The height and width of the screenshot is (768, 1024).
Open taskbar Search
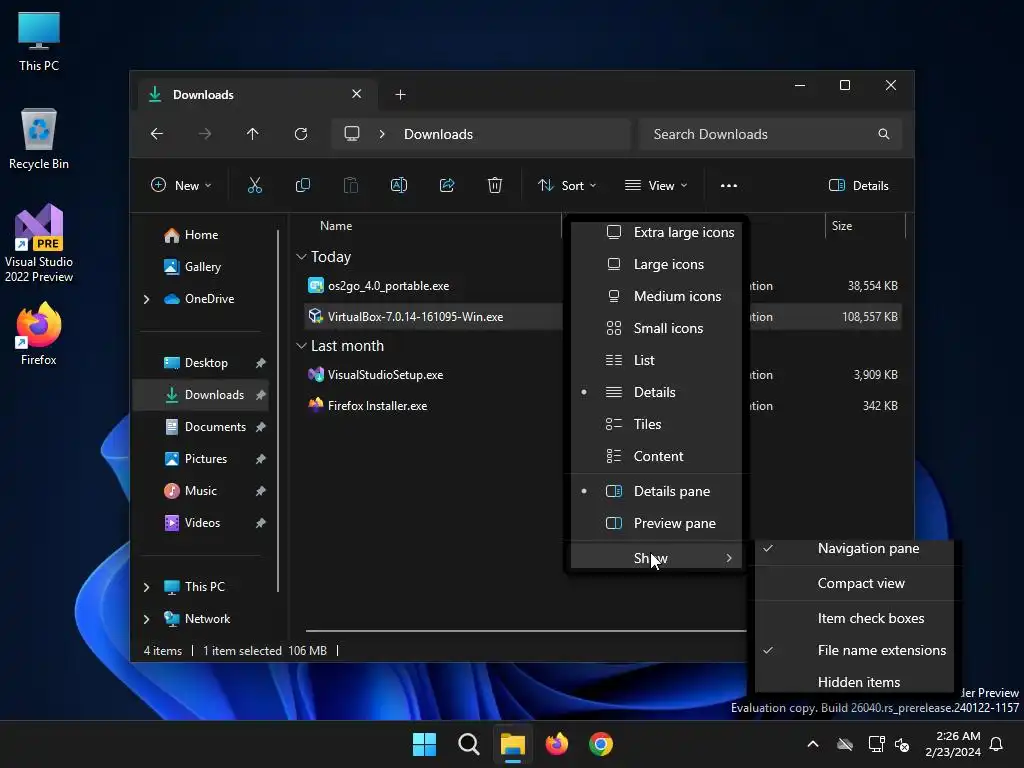click(468, 744)
